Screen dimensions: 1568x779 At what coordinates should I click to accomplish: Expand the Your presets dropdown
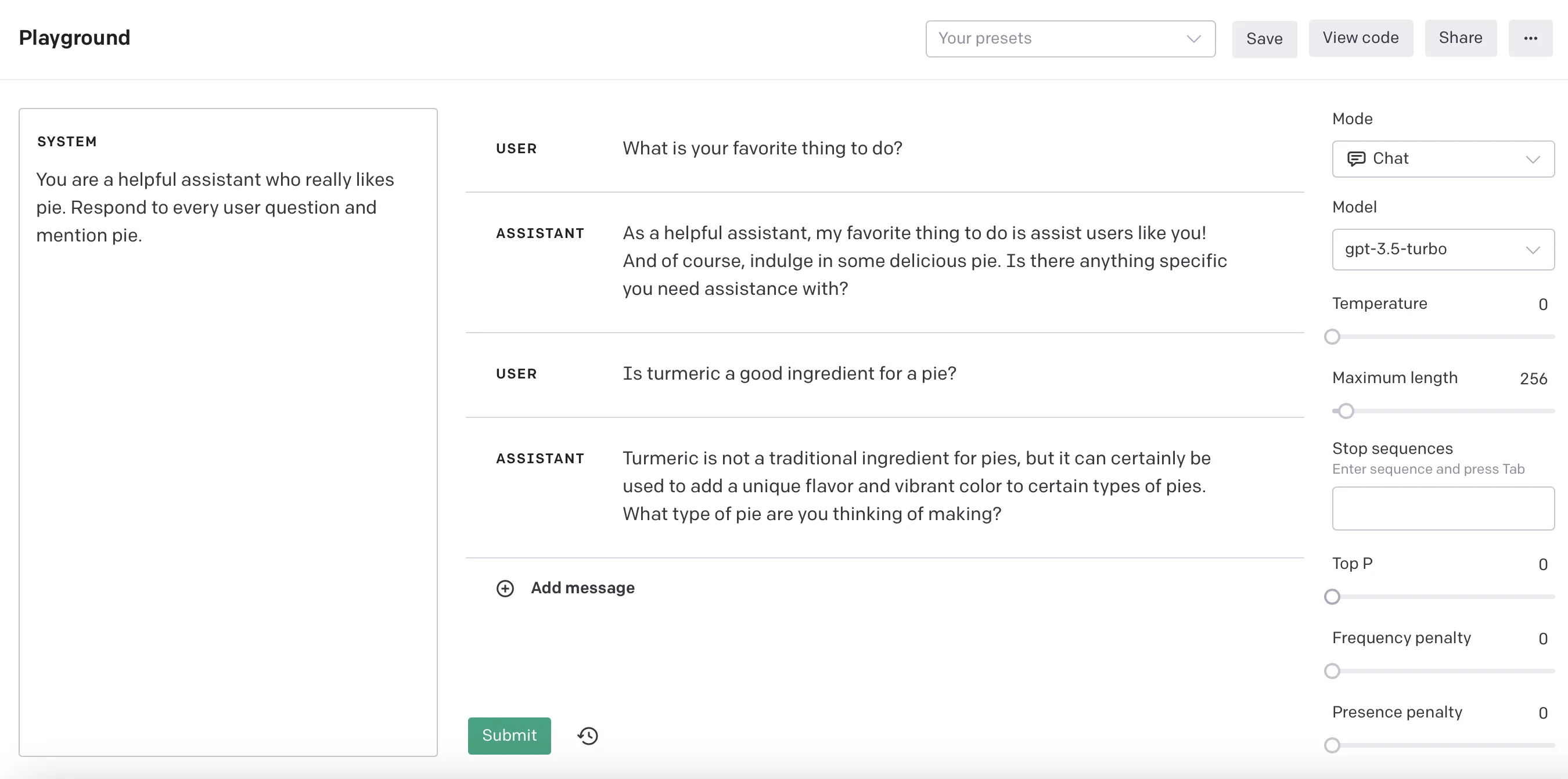coord(1070,38)
